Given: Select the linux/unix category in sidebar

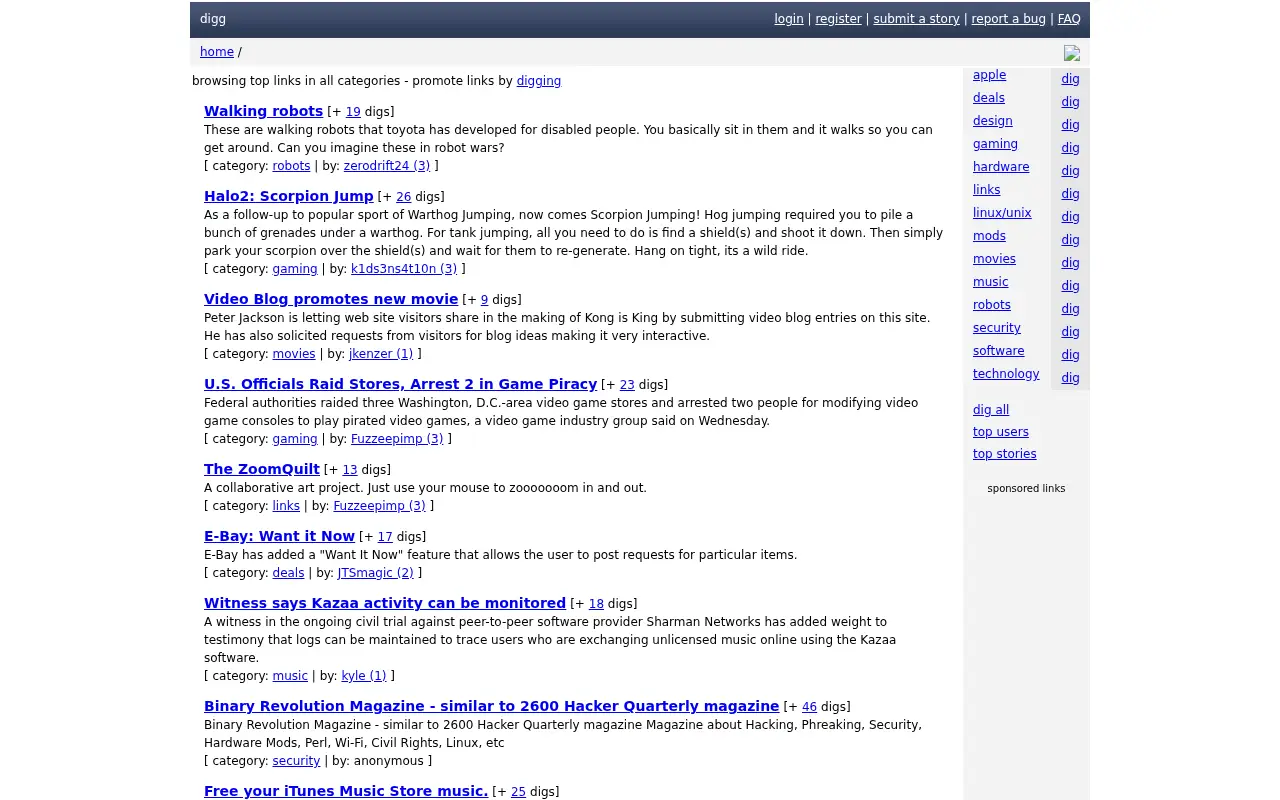Looking at the screenshot, I should pyautogui.click(x=1002, y=213).
